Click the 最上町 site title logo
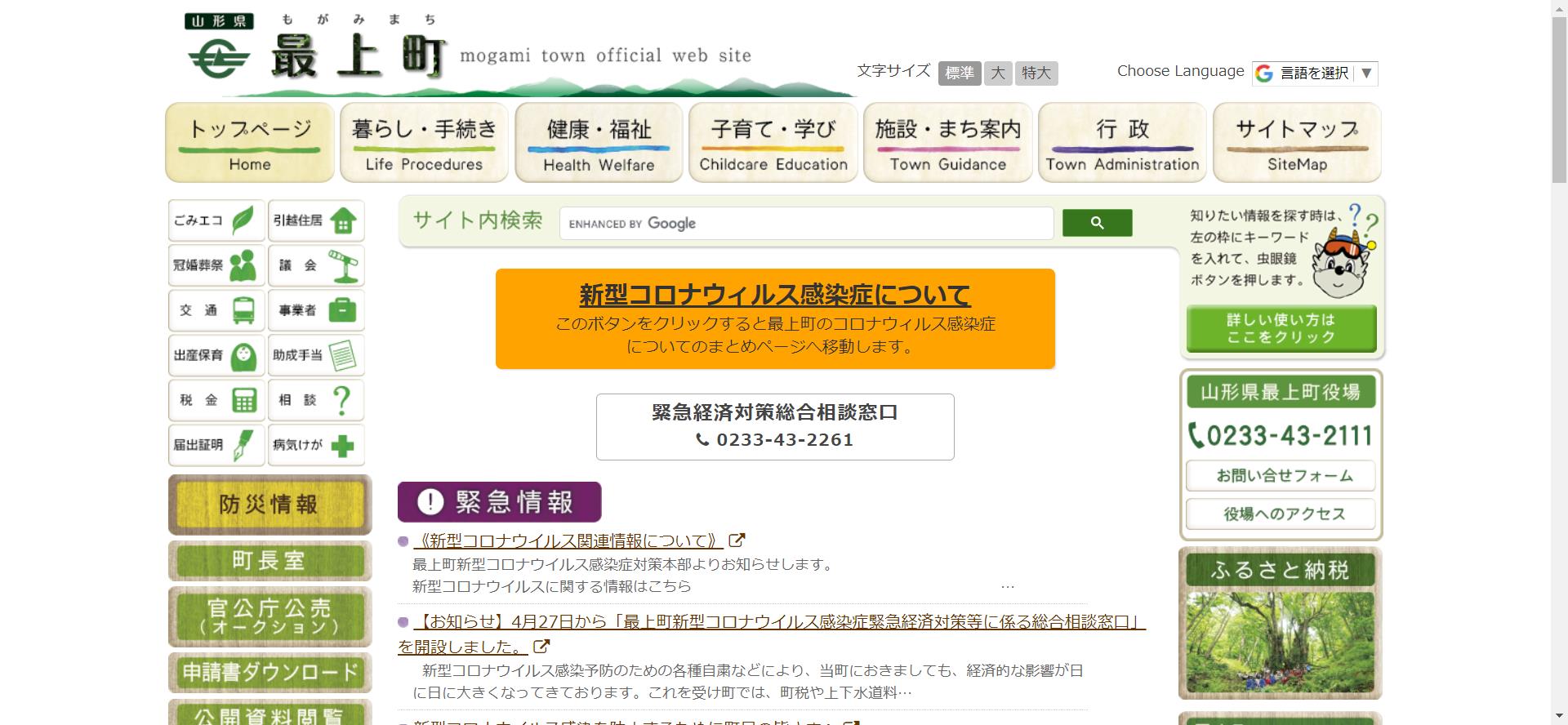This screenshot has height=725, width=1568. point(358,58)
